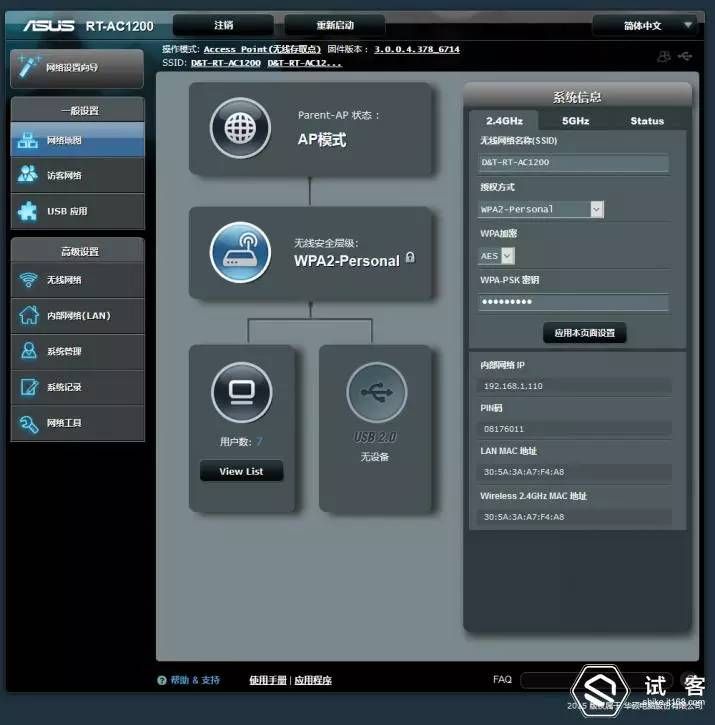Viewport: 715px width, 725px height.
Task: Click the help question mark icon
Action: coord(161,680)
